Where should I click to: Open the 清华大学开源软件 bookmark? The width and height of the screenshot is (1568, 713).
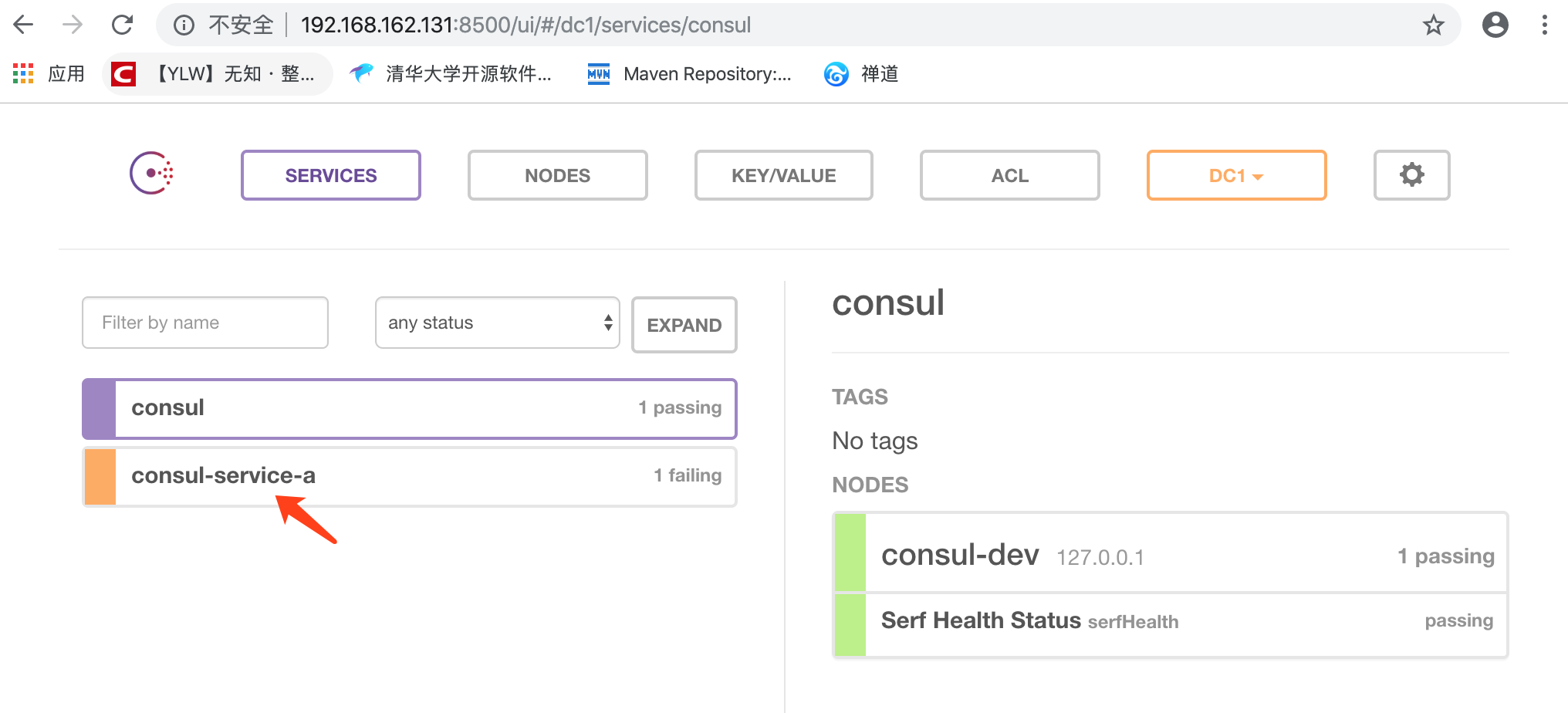tap(451, 74)
